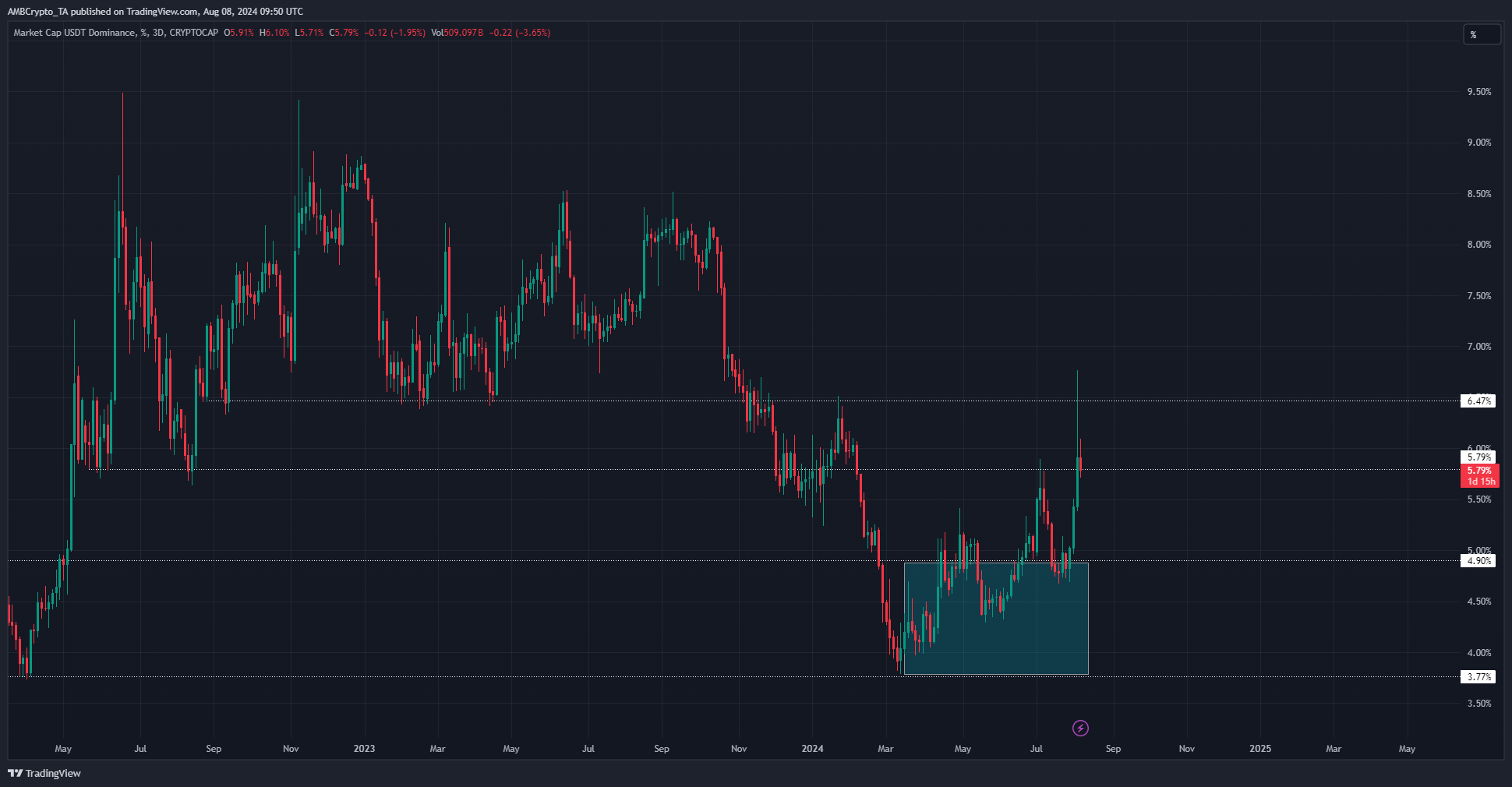1512x787 pixels.
Task: Click the 7.00% axis label
Action: [x=1478, y=347]
